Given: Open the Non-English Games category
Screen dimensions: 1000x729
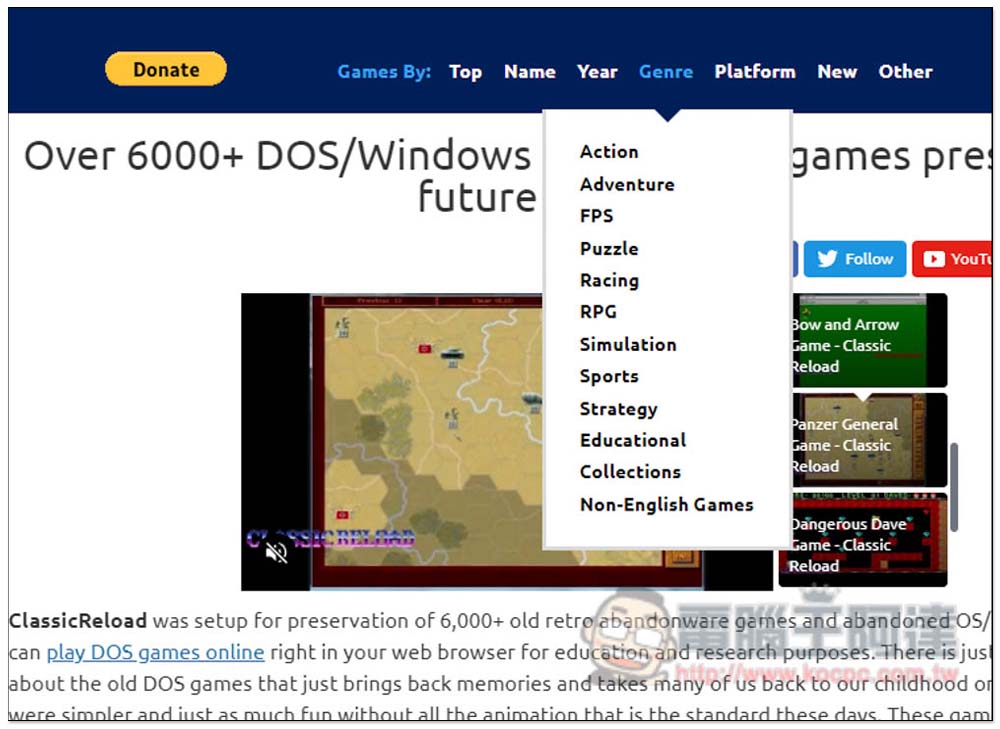Looking at the screenshot, I should coord(666,505).
